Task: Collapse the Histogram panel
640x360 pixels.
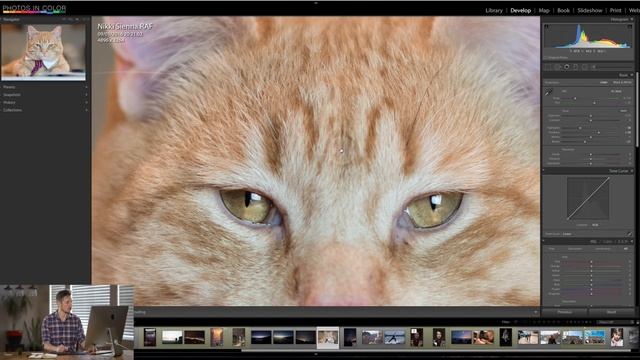Action: (632, 19)
